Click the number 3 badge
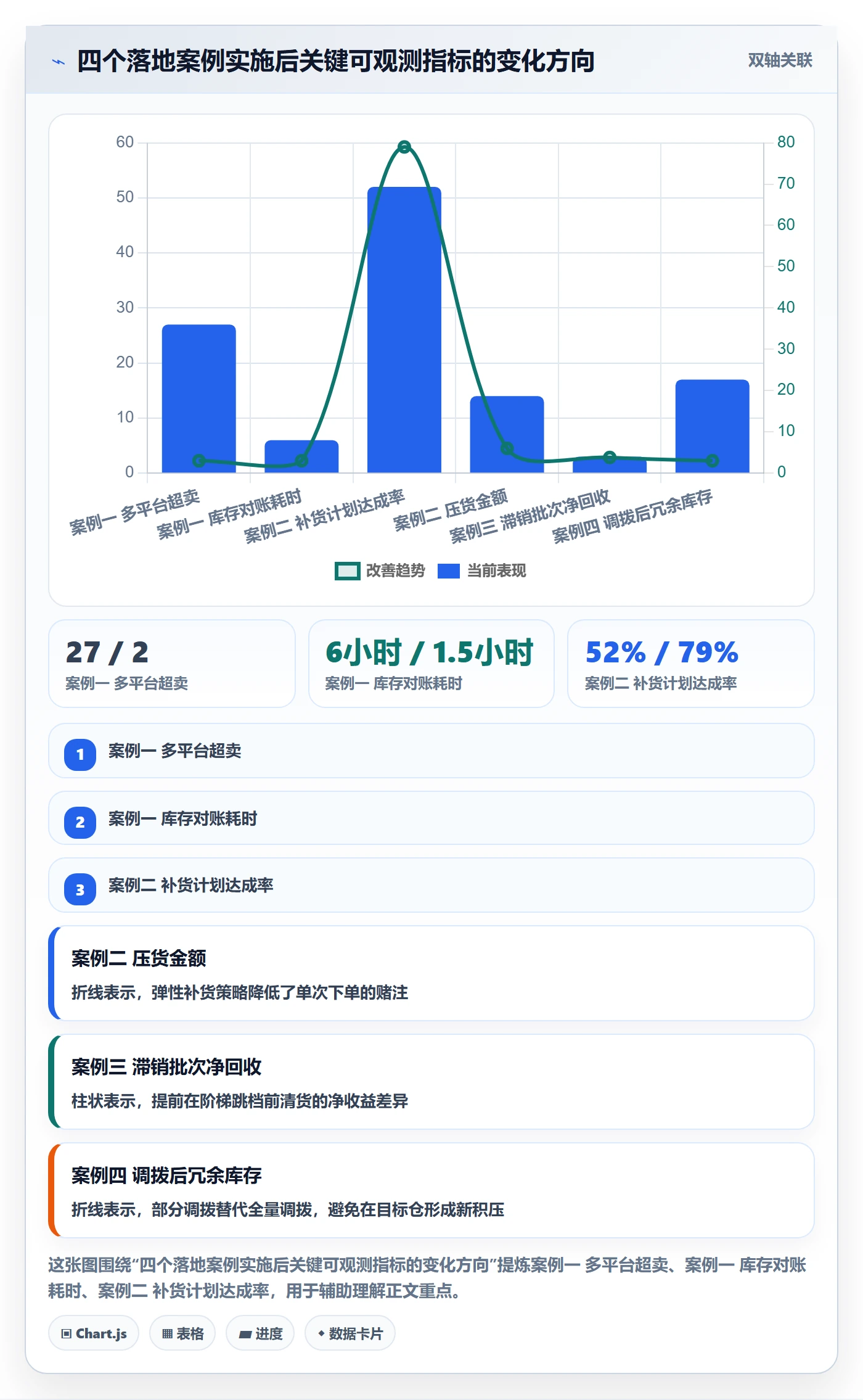This screenshot has width=863, height=1400. (80, 890)
